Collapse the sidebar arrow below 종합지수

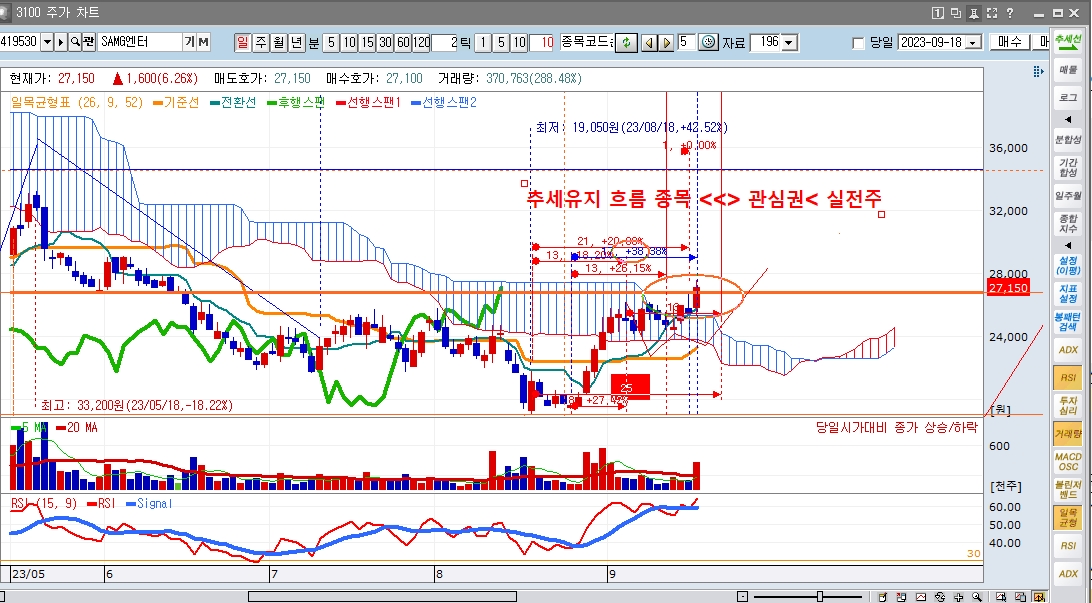[1068, 245]
